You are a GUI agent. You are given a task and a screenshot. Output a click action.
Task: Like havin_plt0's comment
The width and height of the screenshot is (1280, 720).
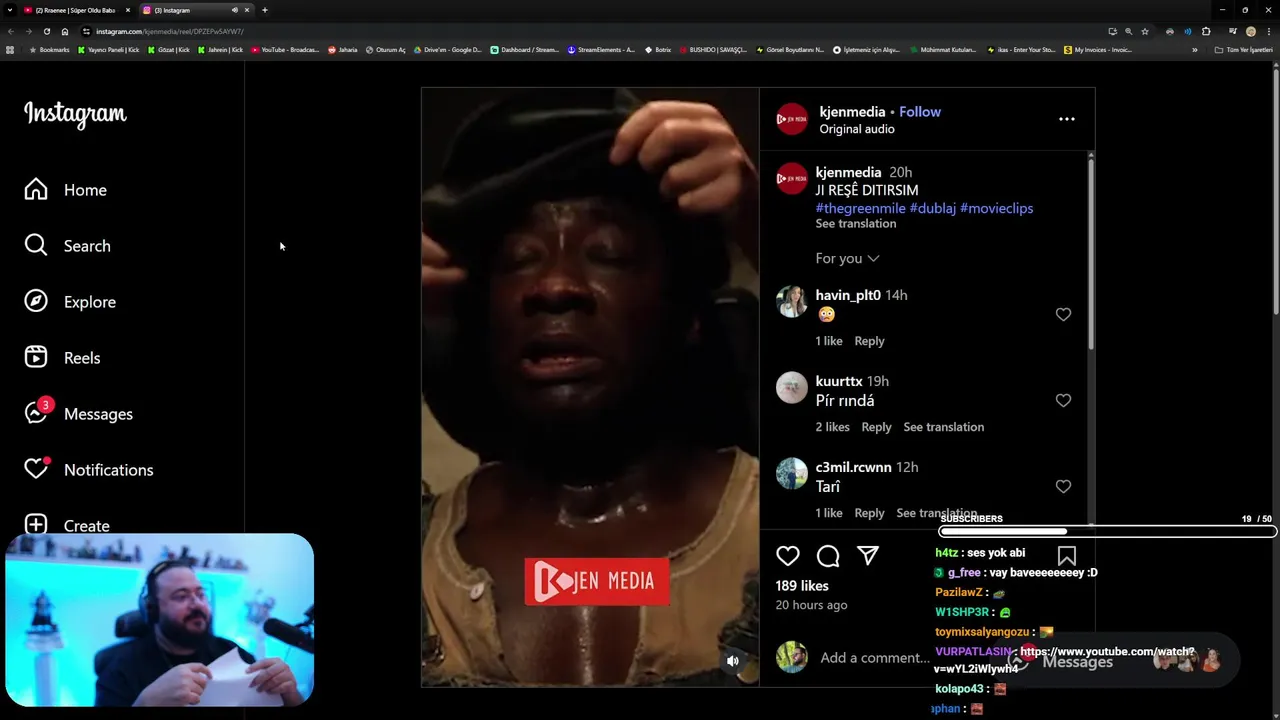1063,314
